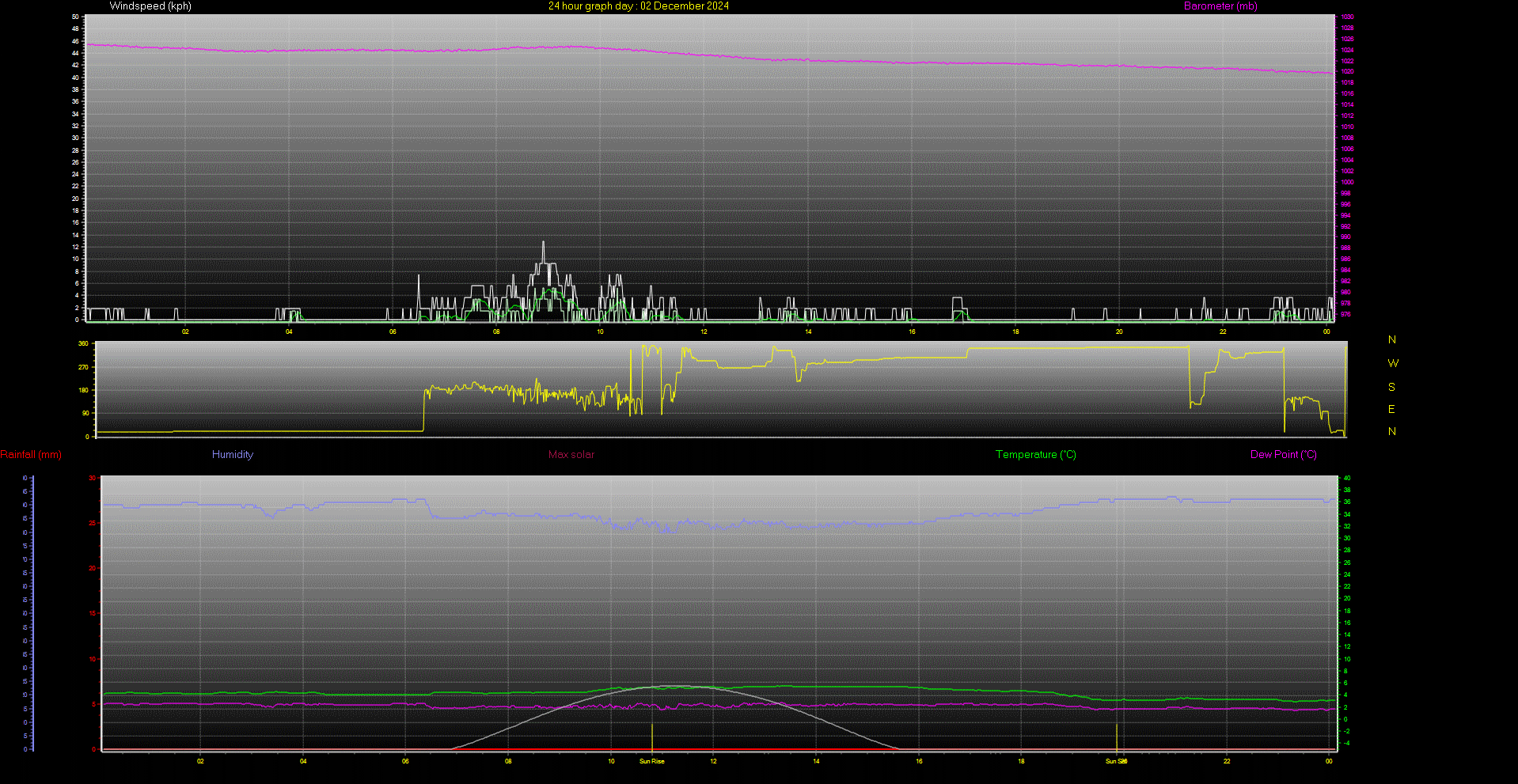The width and height of the screenshot is (1518, 784).
Task: Click the Dew Point (°C) legend label
Action: coord(1284,455)
